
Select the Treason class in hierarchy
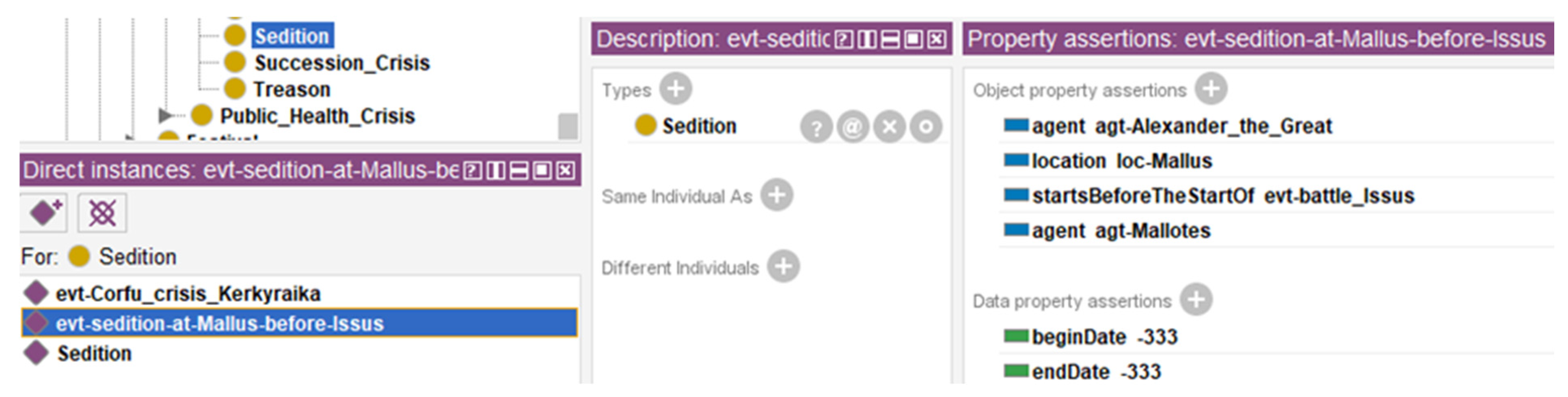click(x=292, y=89)
